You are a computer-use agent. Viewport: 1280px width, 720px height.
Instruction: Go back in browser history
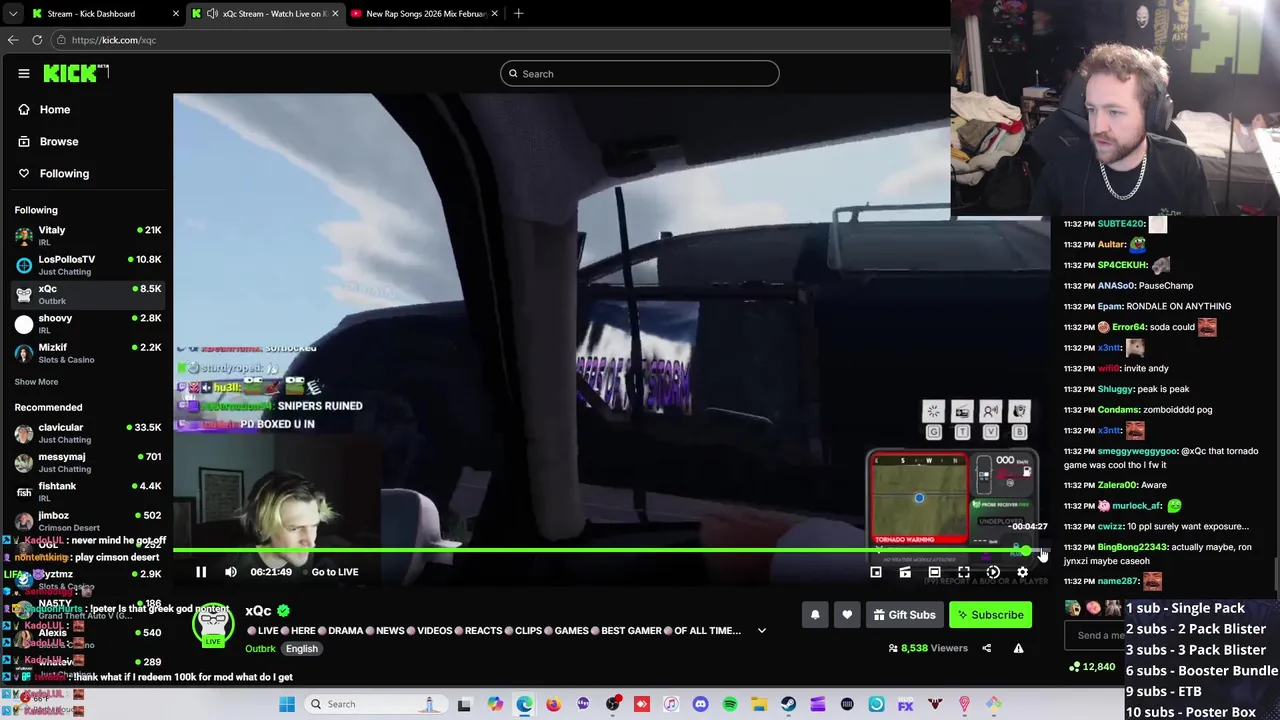(x=13, y=40)
